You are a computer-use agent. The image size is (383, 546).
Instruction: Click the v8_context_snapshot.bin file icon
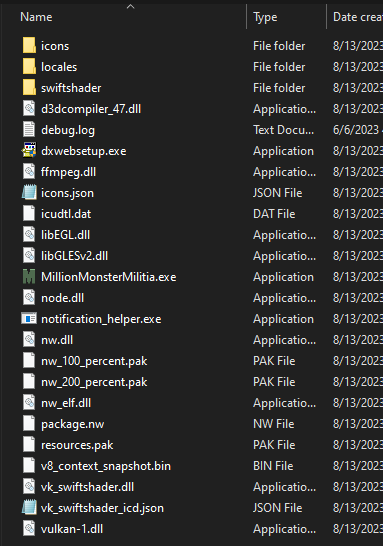click(x=29, y=466)
